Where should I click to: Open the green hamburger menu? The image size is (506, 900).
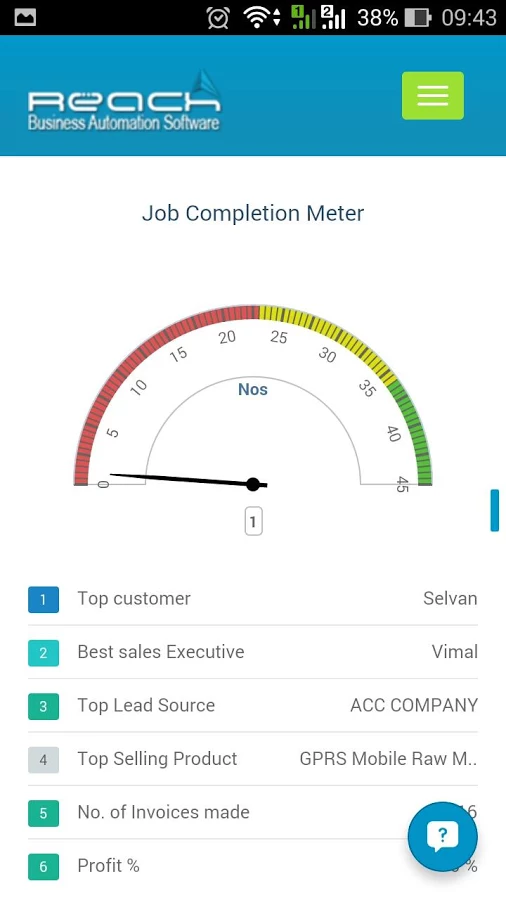(x=433, y=96)
